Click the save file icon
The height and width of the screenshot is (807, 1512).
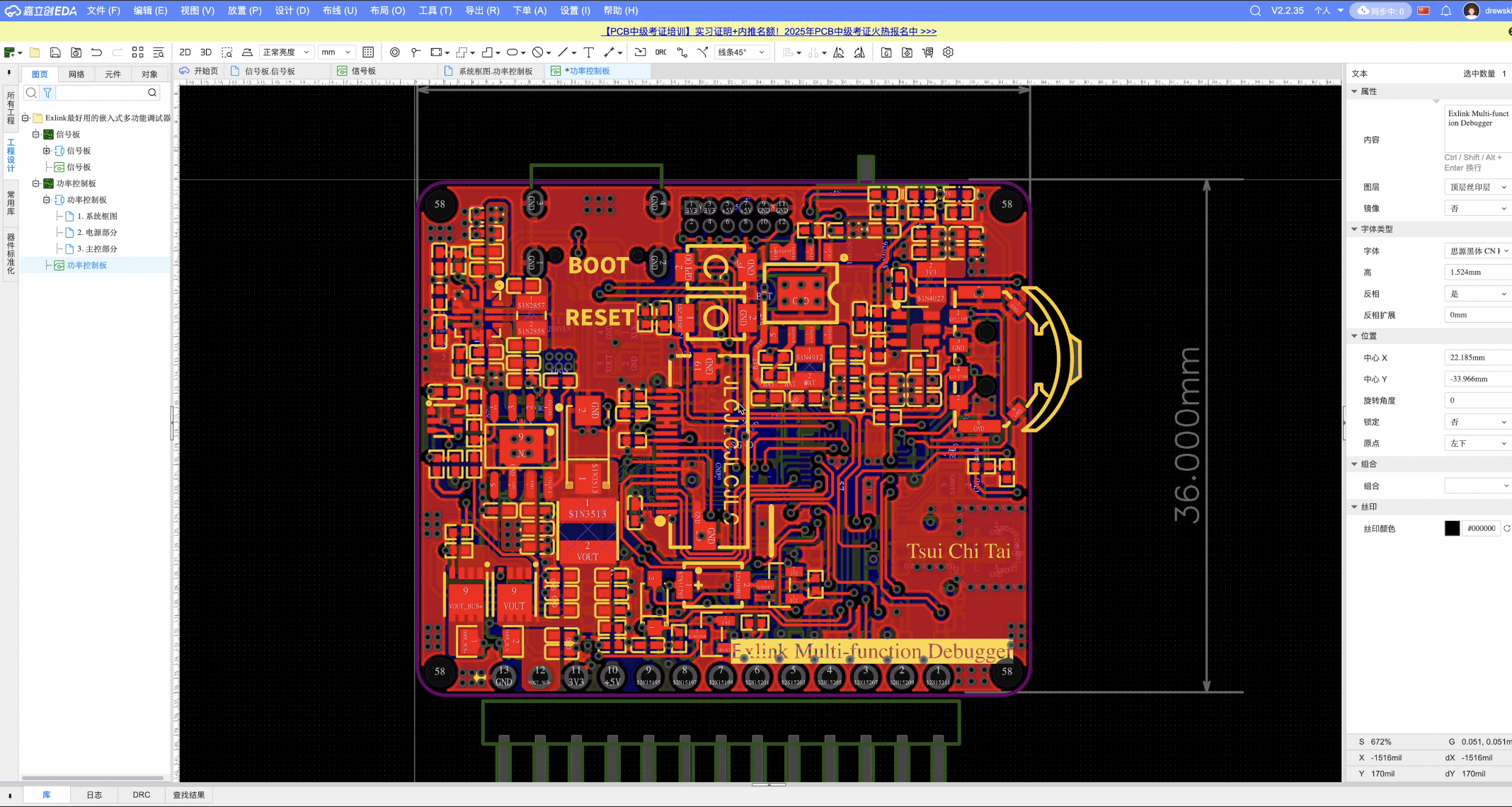click(55, 52)
